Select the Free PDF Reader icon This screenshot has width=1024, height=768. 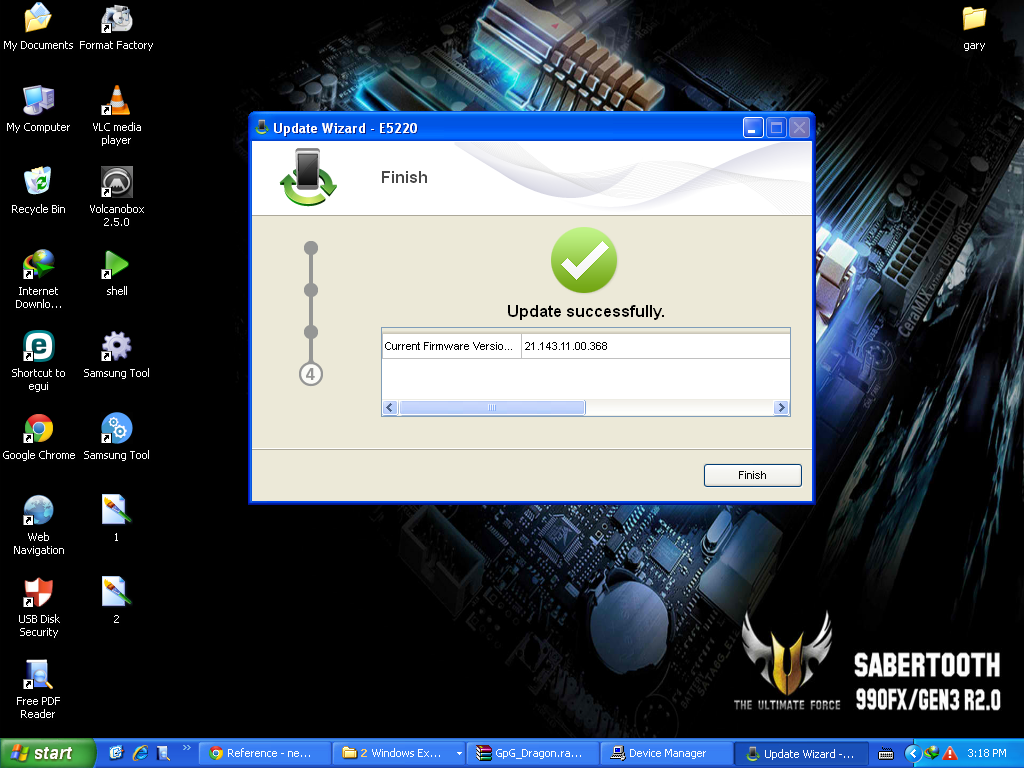click(x=38, y=674)
